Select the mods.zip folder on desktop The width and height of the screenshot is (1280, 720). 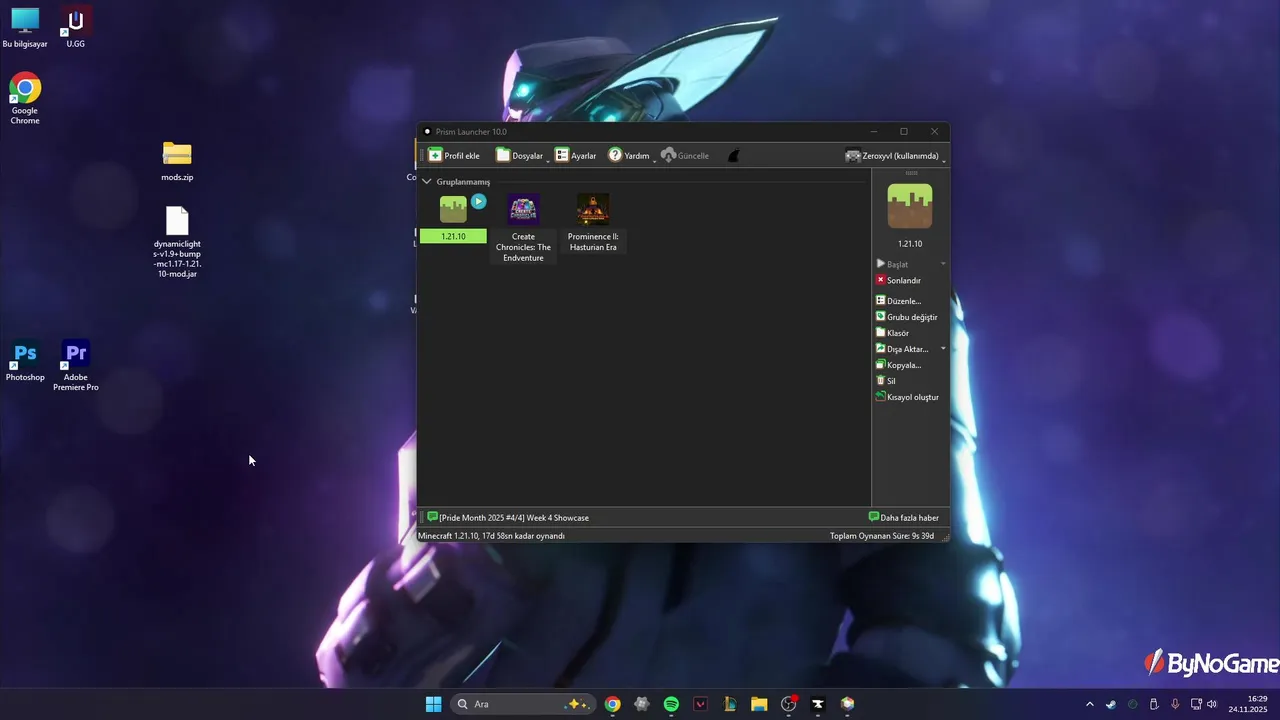click(177, 161)
